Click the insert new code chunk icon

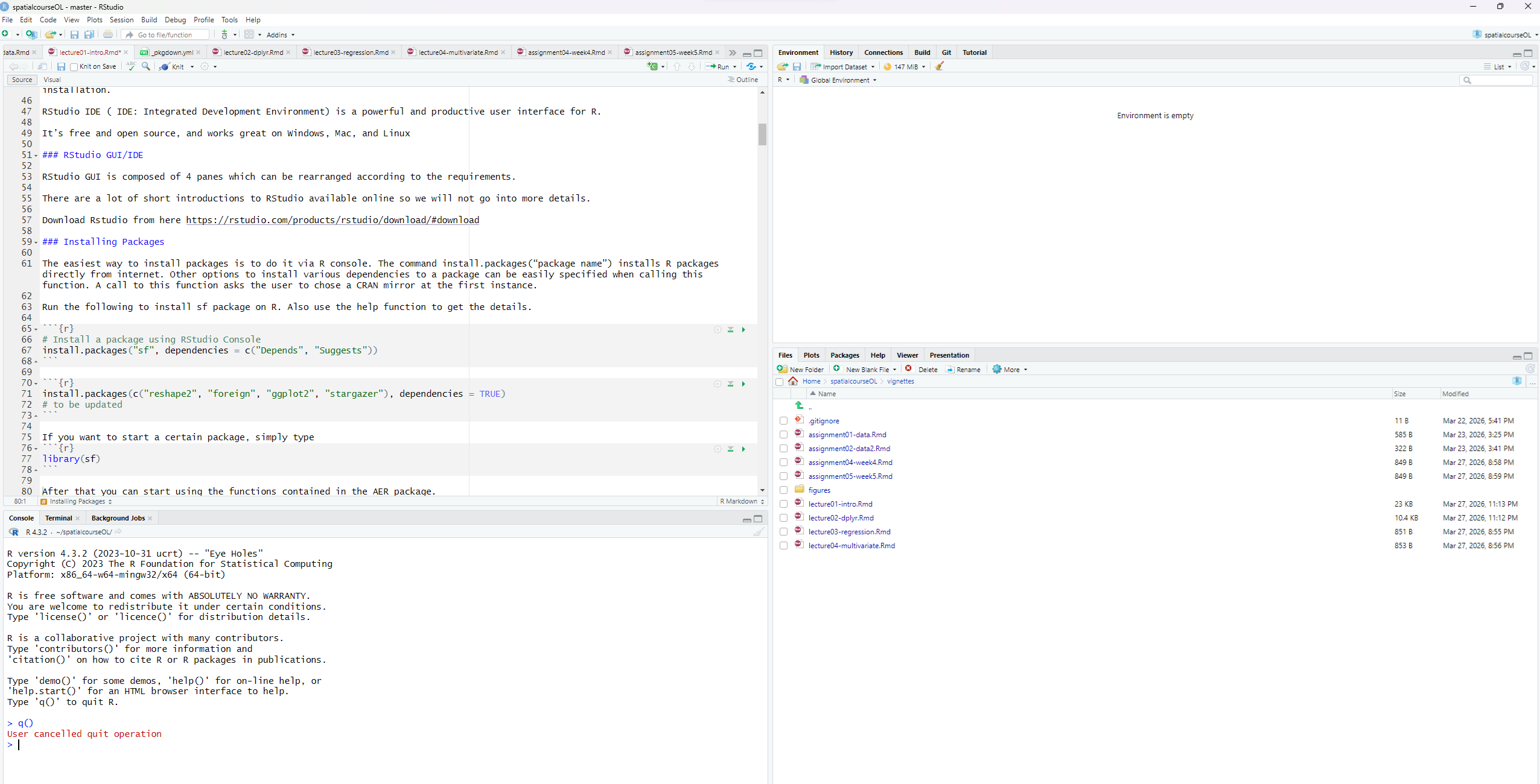pos(652,66)
